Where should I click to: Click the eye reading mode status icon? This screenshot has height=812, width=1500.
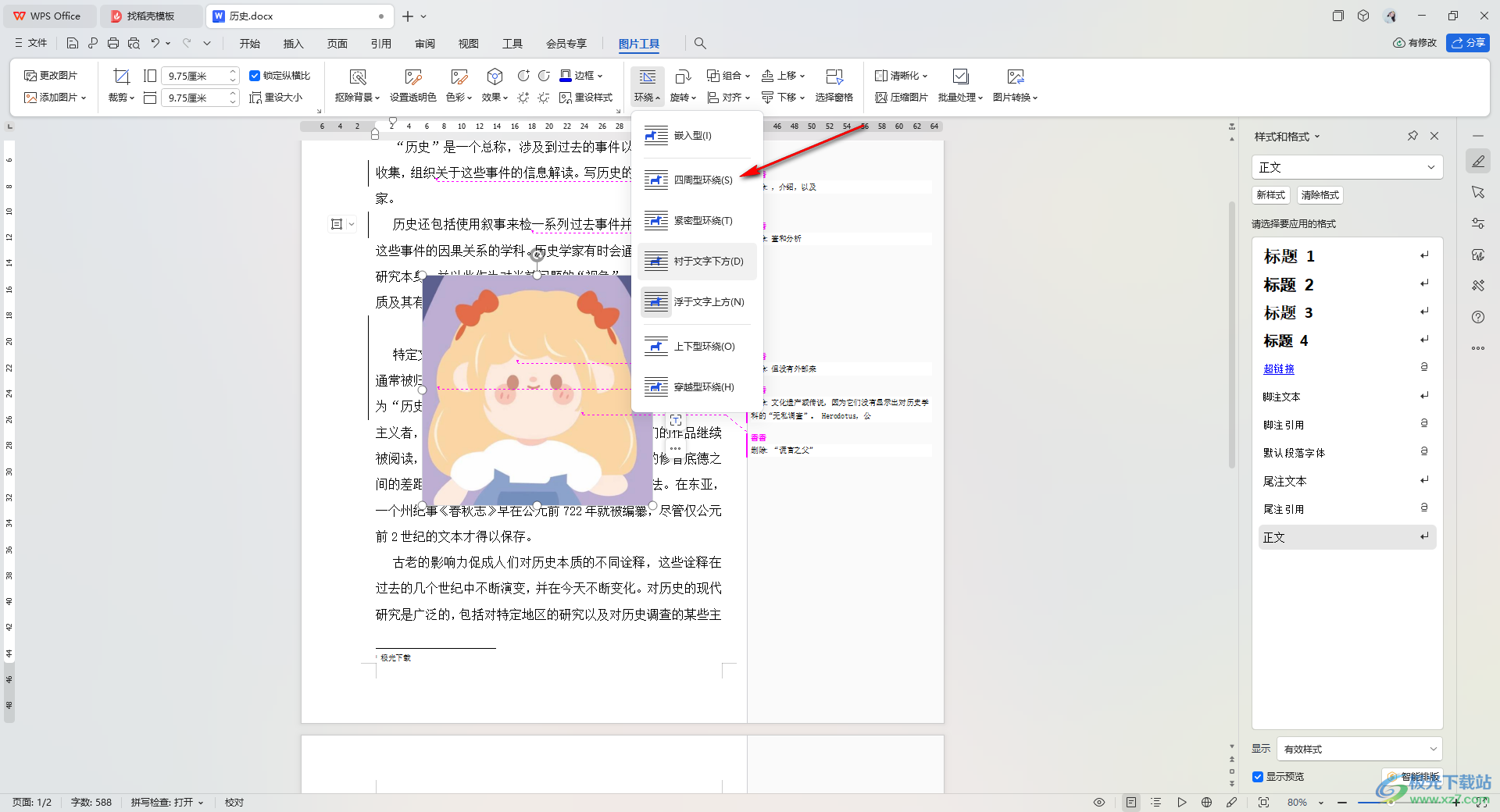(1099, 802)
